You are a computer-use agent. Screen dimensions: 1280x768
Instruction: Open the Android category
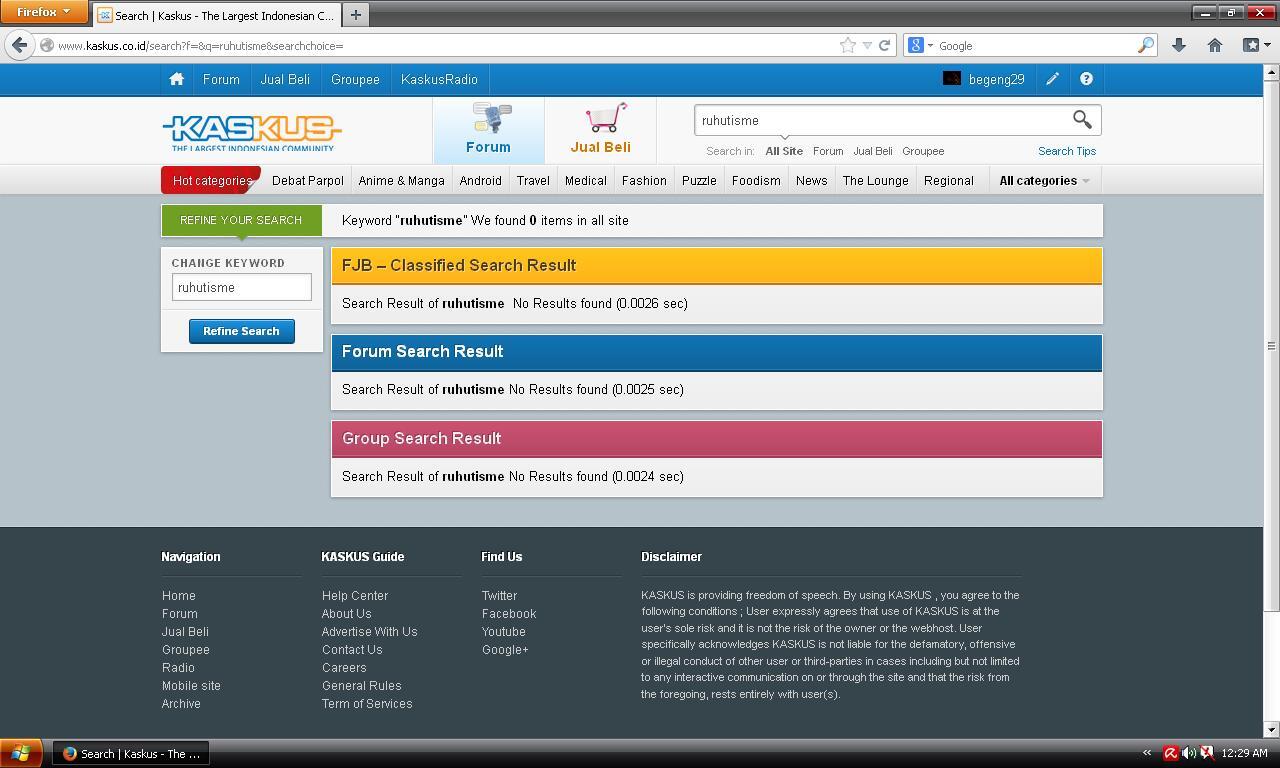tap(480, 181)
